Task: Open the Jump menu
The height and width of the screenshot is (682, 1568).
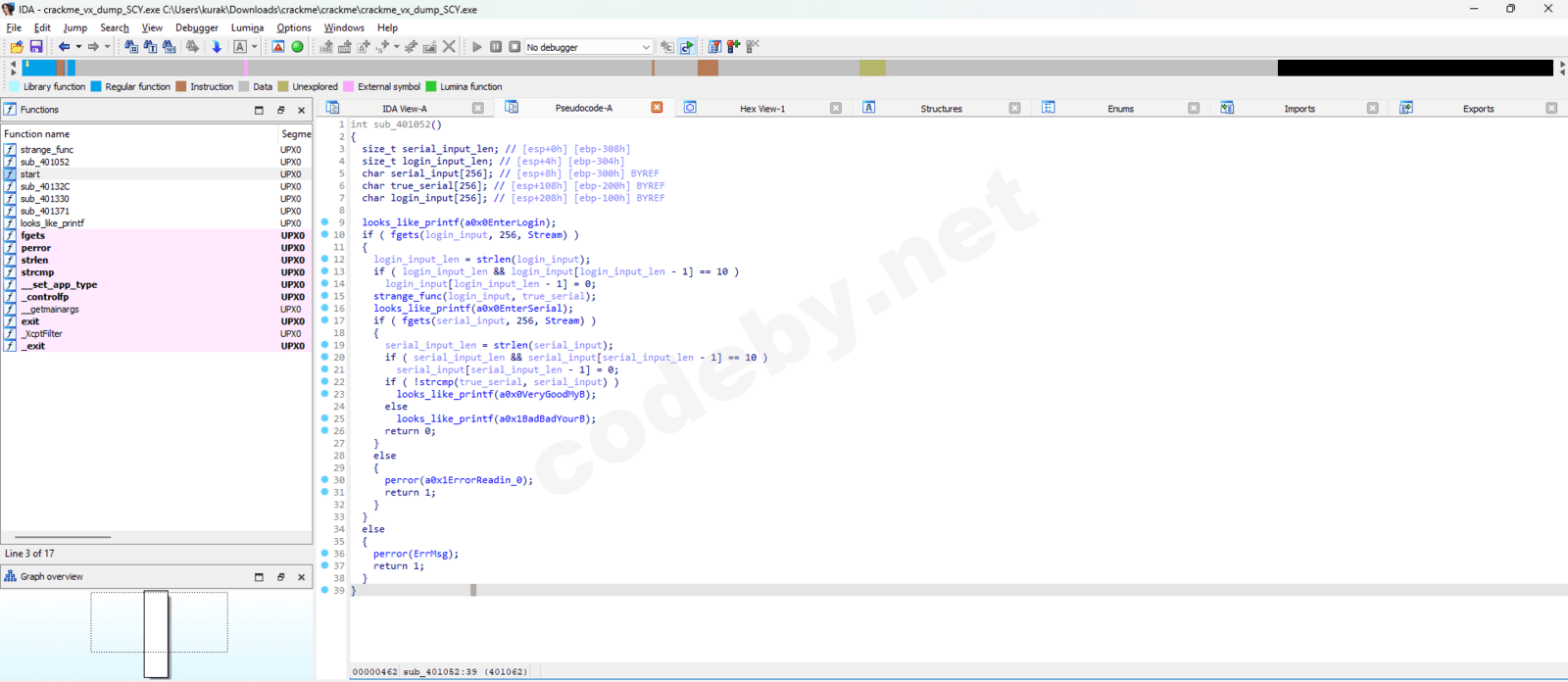Action: click(75, 27)
